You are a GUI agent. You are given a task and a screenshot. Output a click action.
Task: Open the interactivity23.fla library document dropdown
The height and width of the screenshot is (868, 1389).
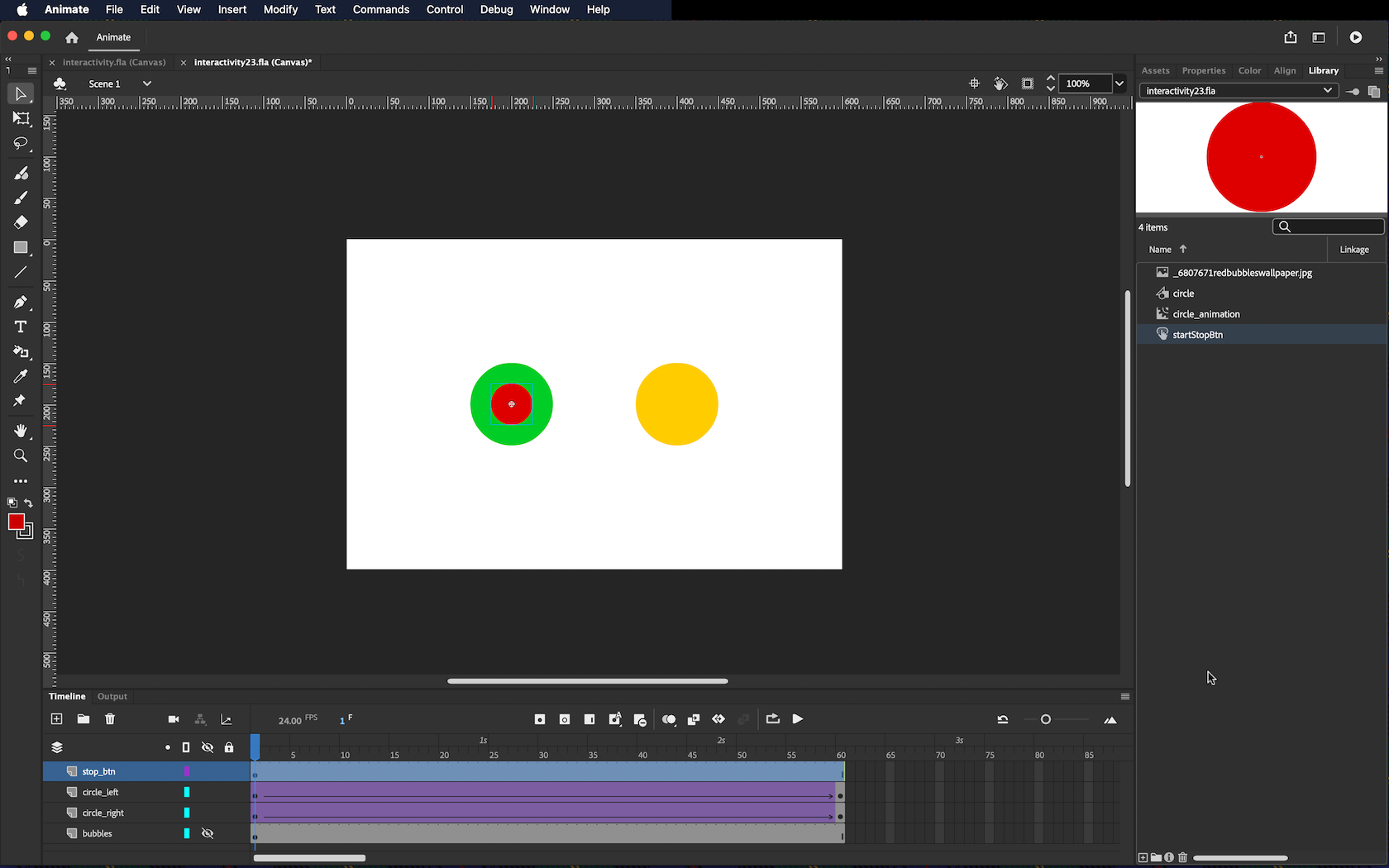point(1327,91)
